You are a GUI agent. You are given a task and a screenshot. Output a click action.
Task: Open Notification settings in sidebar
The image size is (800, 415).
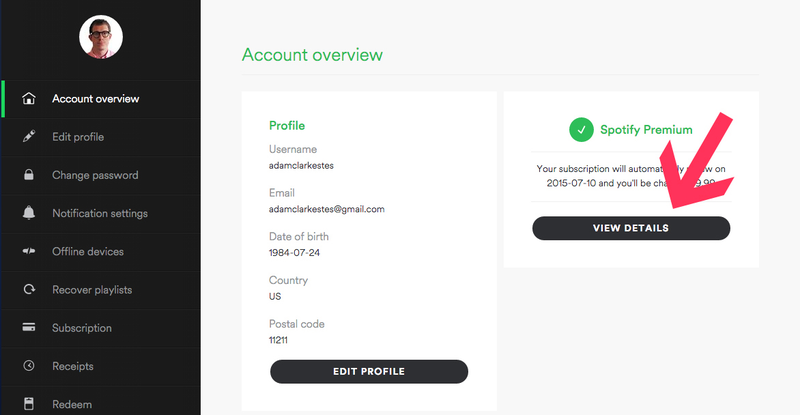point(100,213)
